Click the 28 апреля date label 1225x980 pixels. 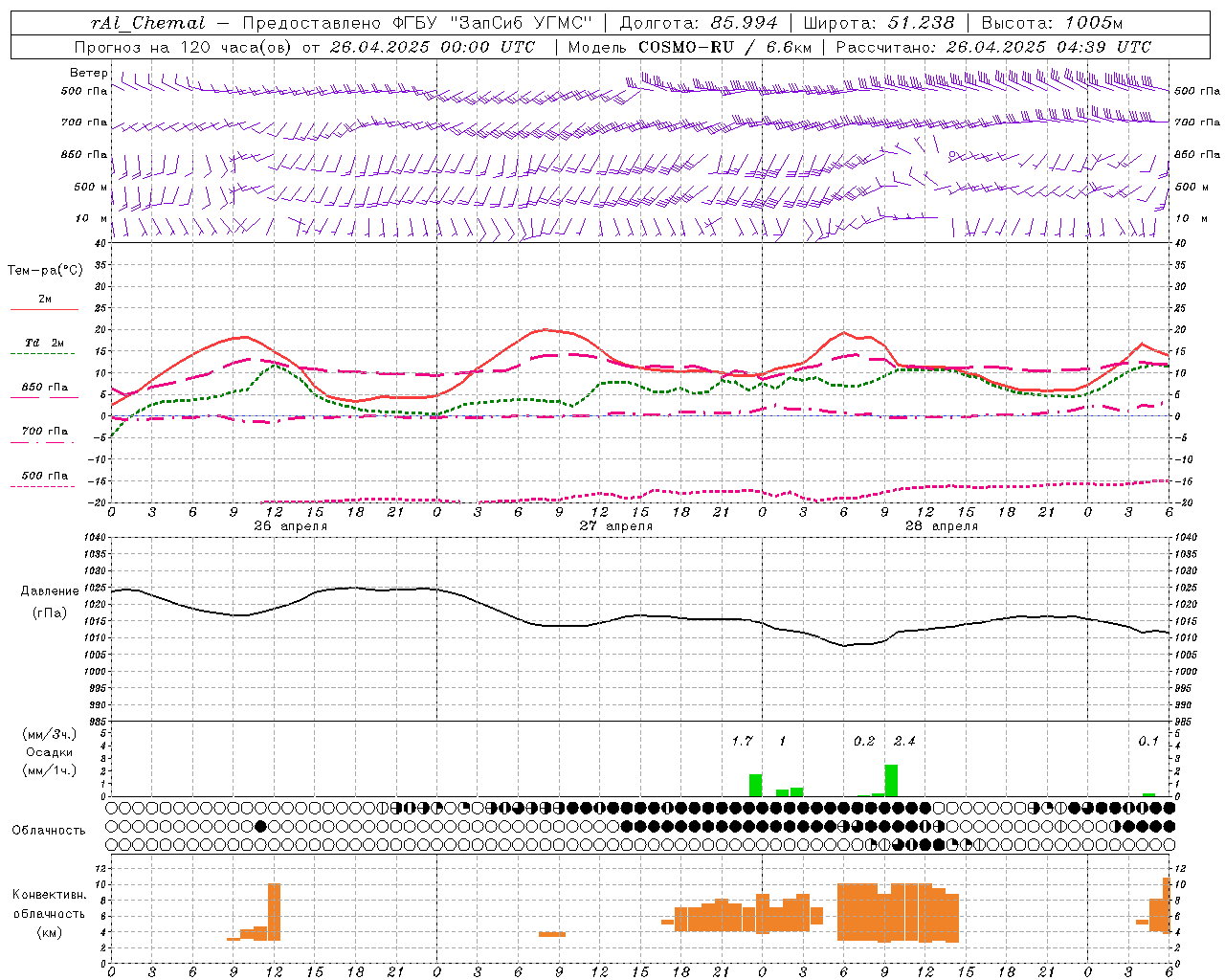point(941,526)
